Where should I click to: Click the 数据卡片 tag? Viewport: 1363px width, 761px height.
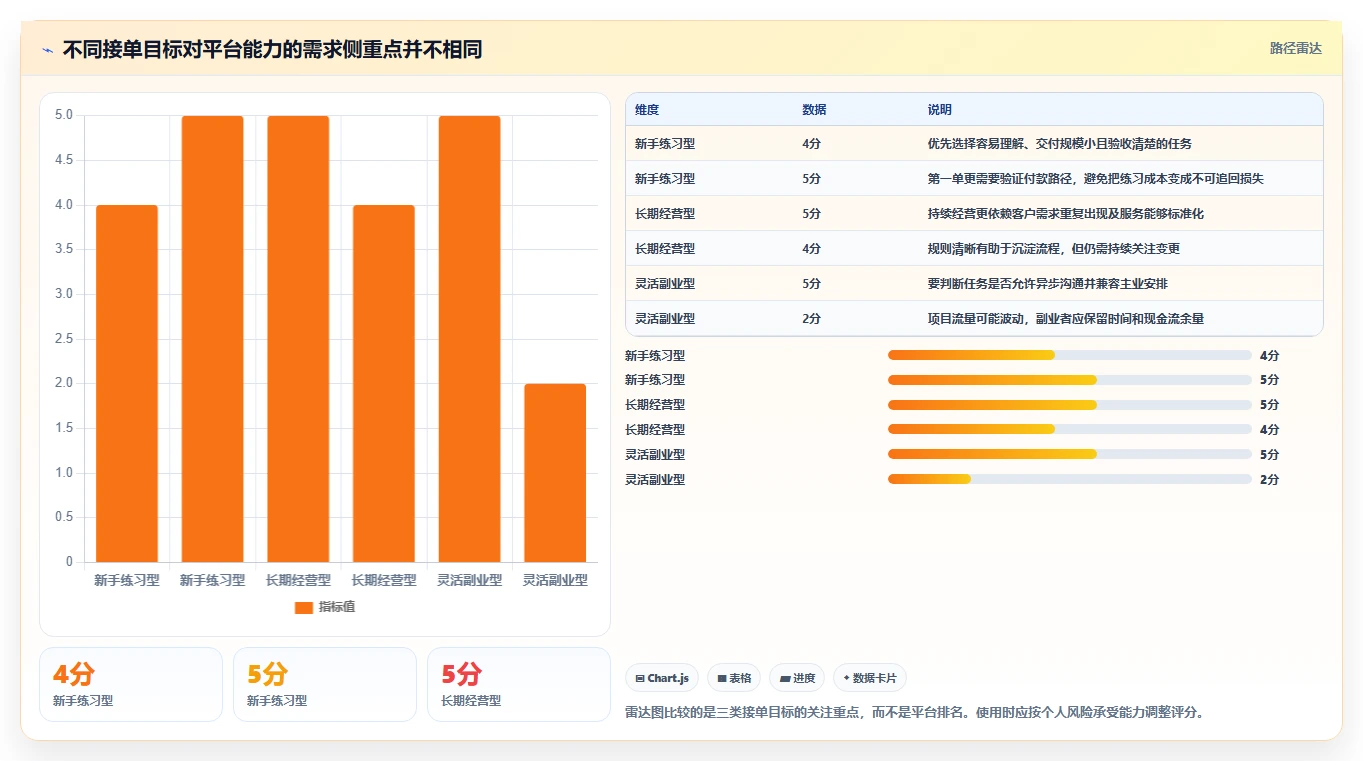coord(870,678)
